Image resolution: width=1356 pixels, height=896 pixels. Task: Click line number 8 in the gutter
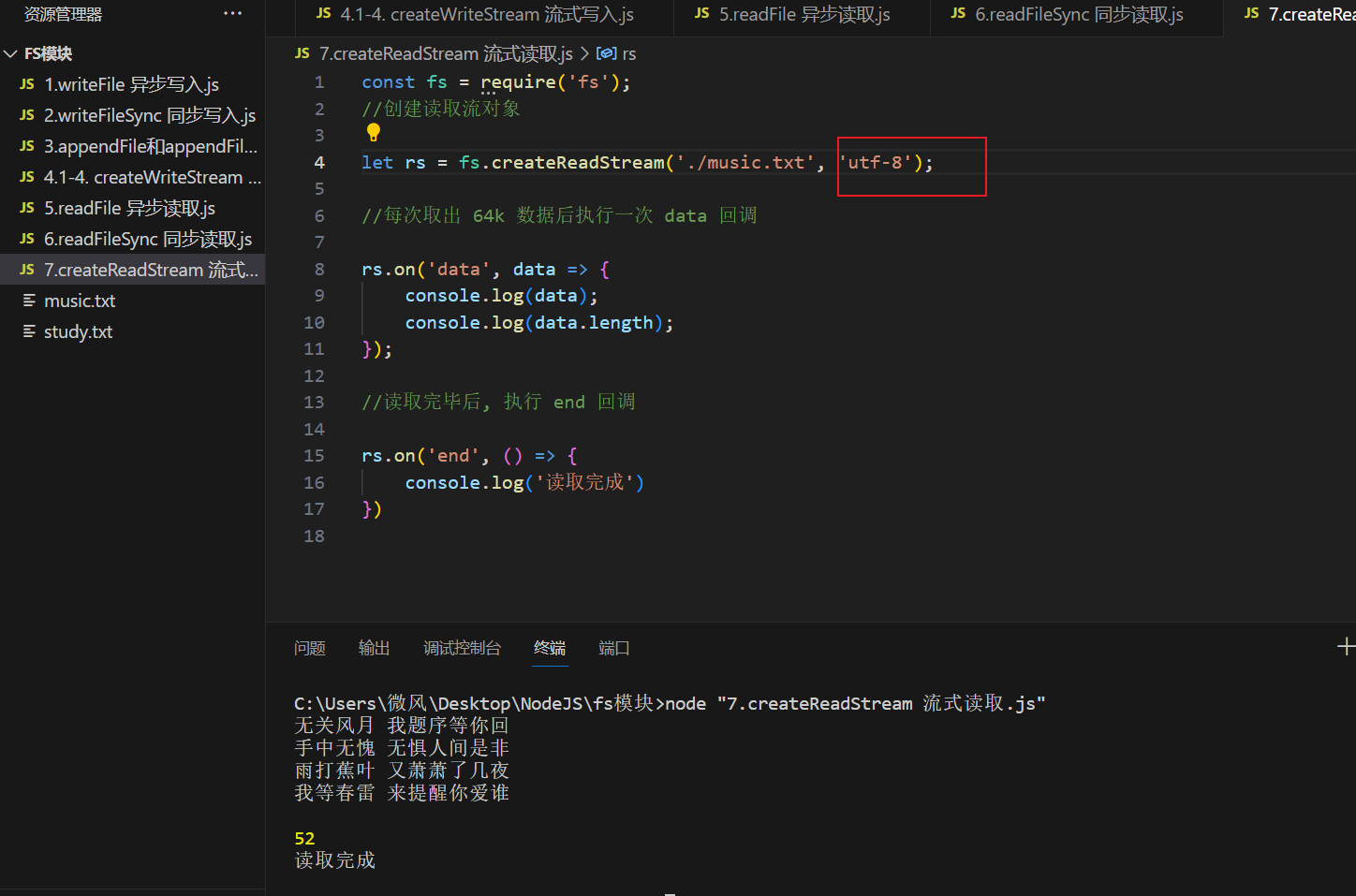(x=319, y=270)
